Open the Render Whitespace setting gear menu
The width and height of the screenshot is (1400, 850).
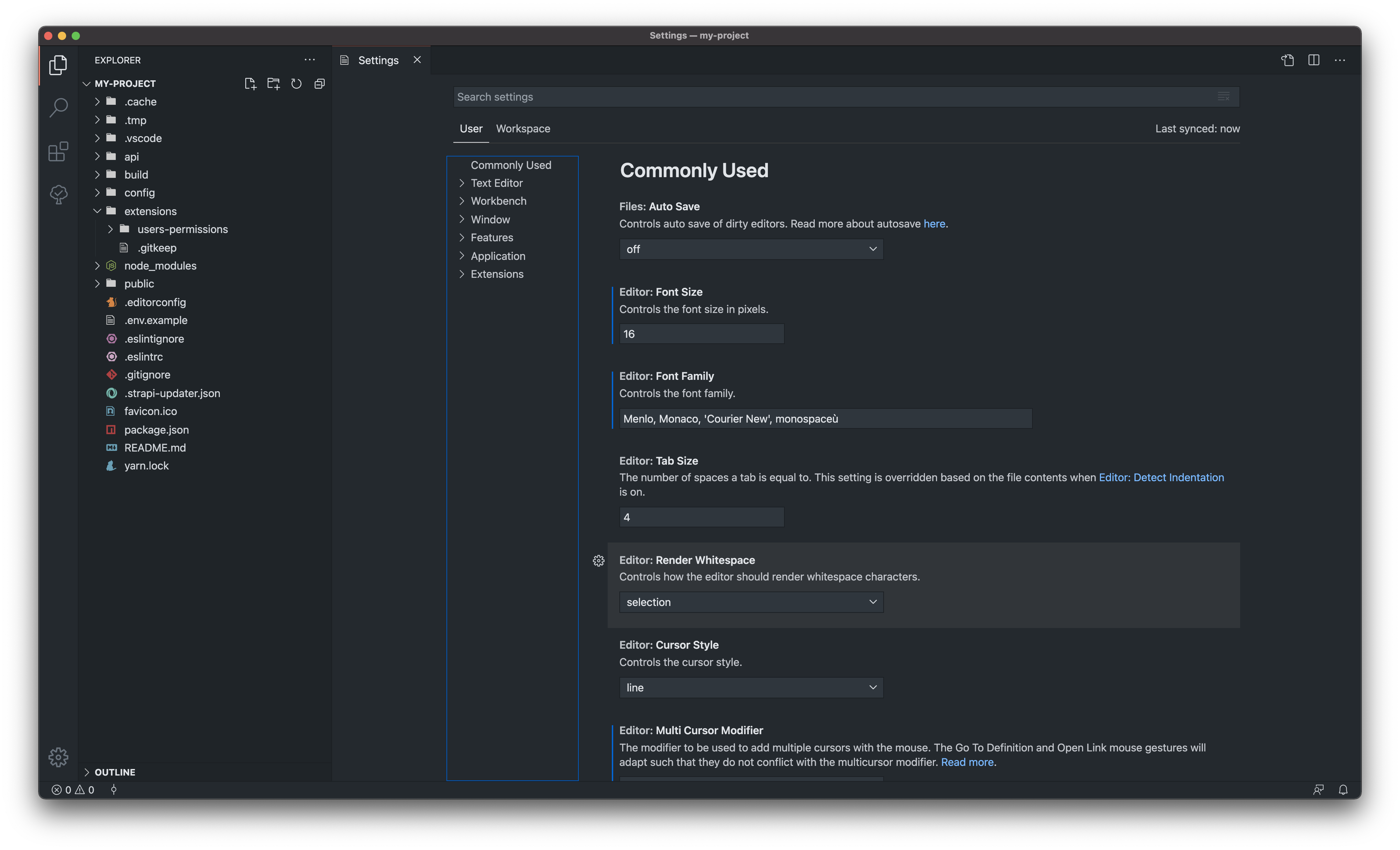click(x=598, y=560)
